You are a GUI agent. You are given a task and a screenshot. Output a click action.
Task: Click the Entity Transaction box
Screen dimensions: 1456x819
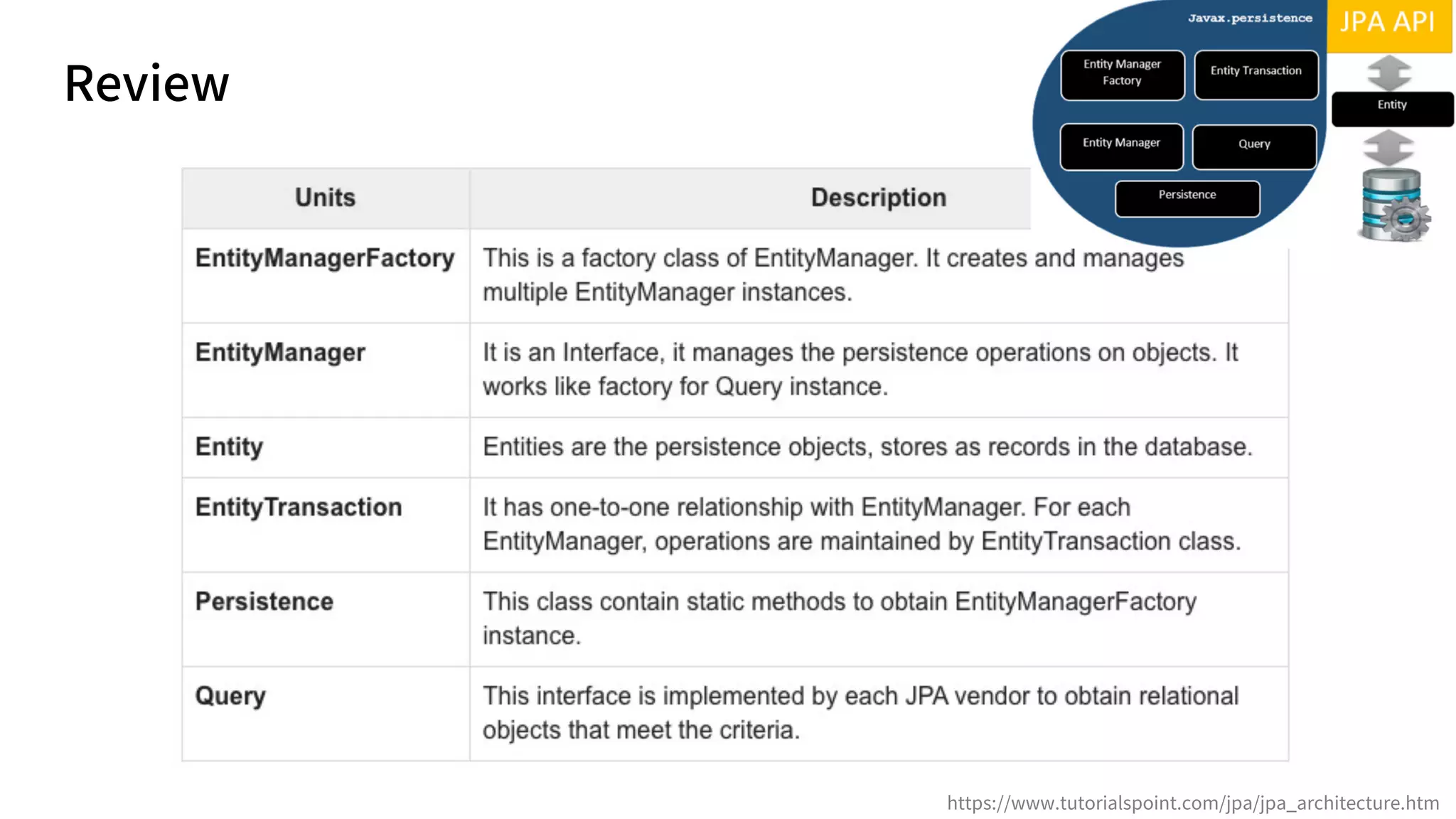tap(1256, 74)
